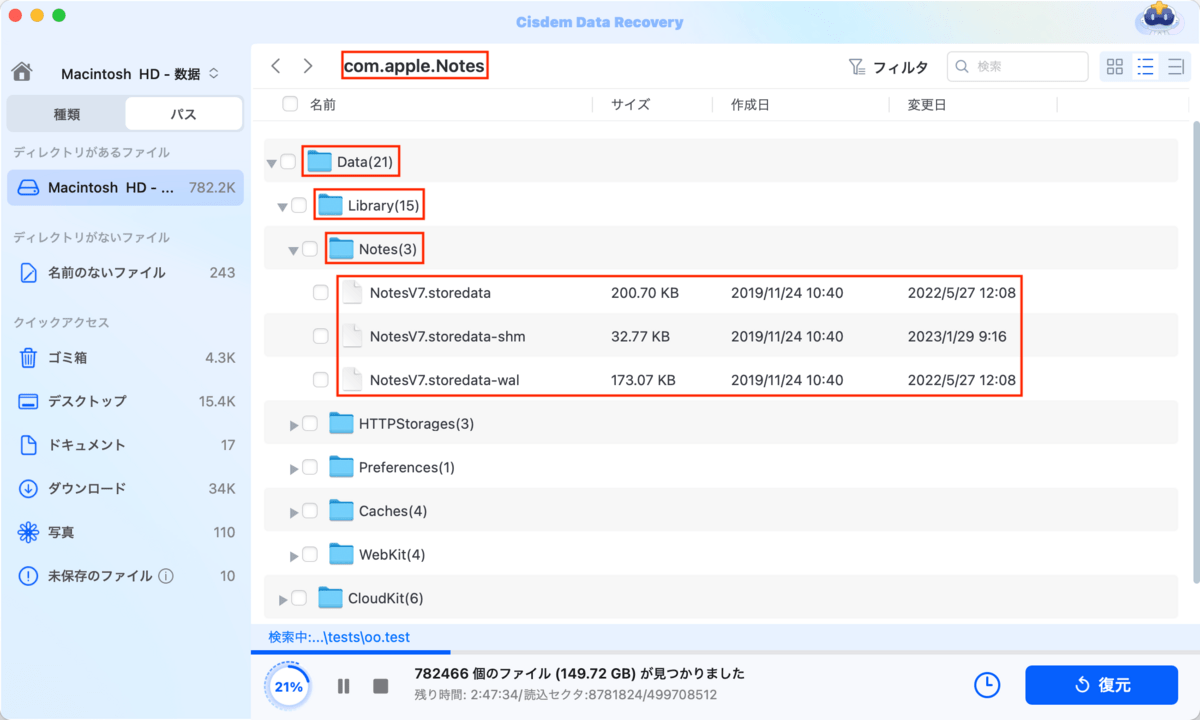This screenshot has height=720, width=1200.
Task: Navigate forward with the right arrow
Action: point(308,66)
